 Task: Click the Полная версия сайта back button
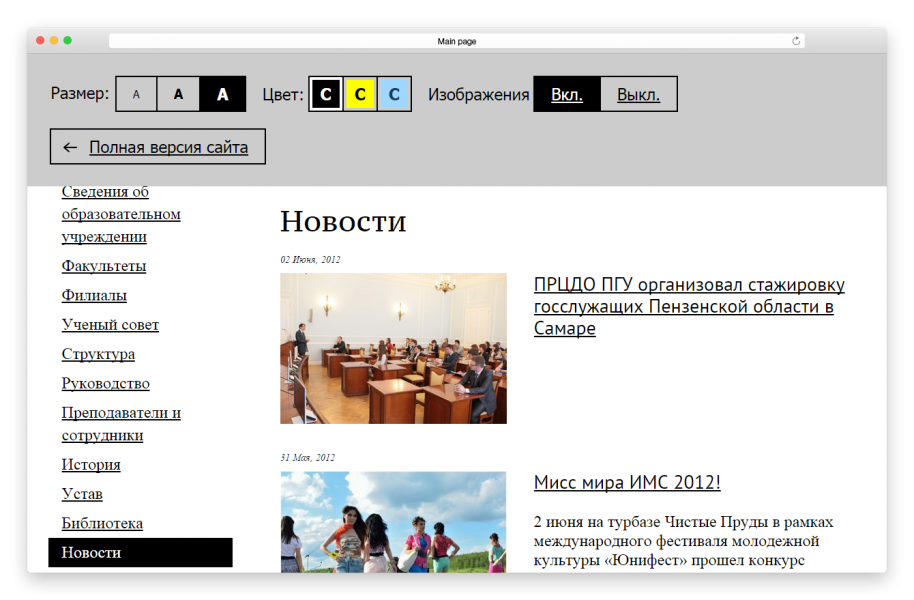pos(158,147)
